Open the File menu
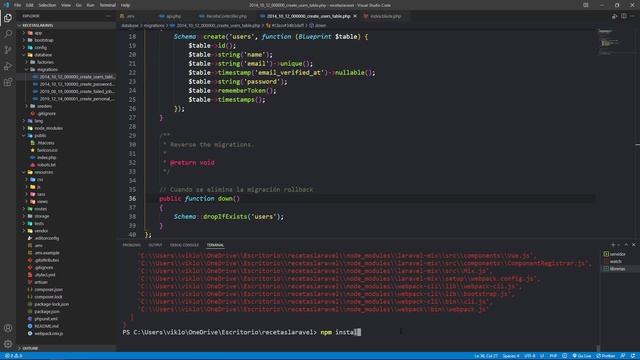640x360 pixels. point(17,5)
